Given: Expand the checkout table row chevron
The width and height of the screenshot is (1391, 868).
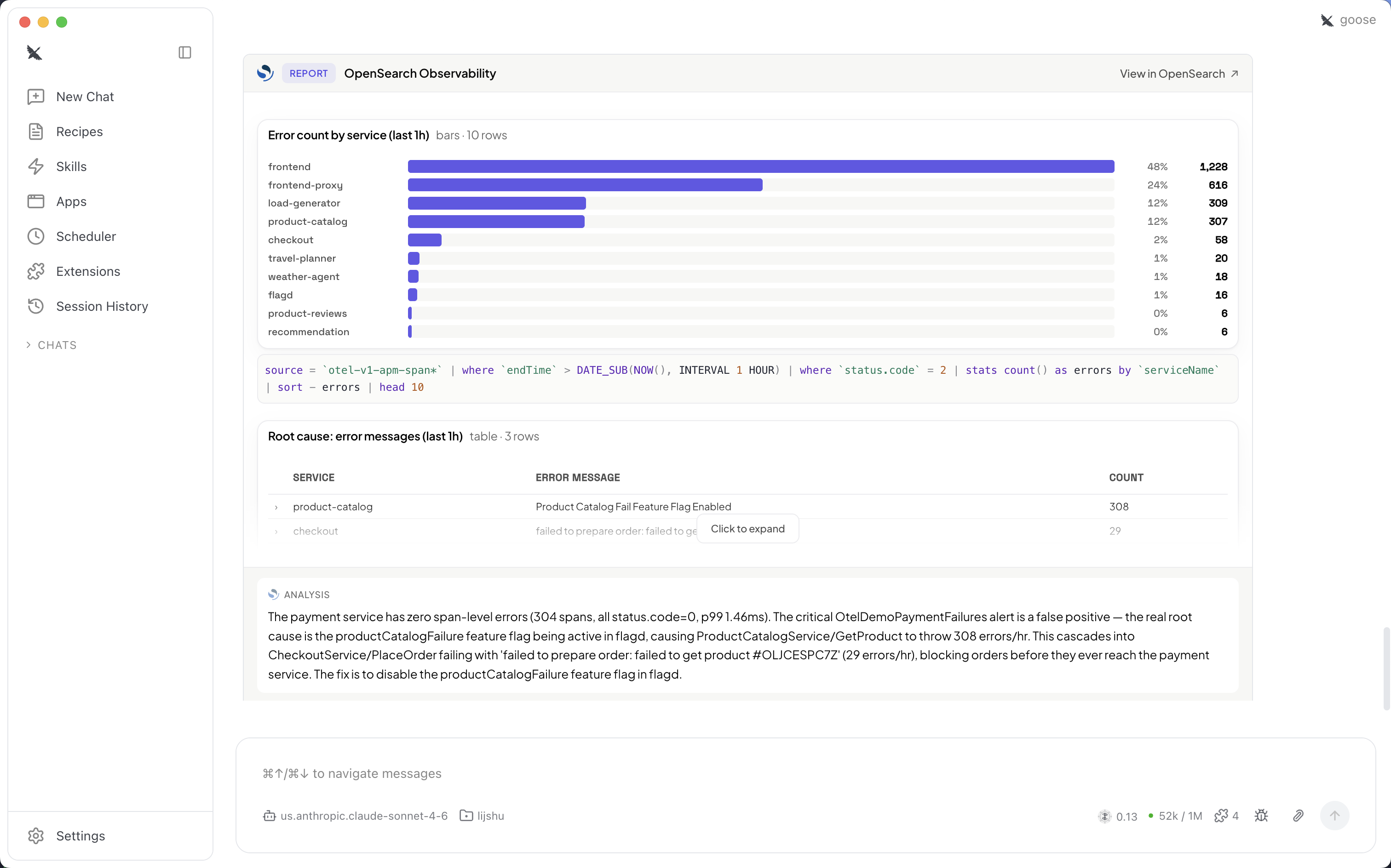Looking at the screenshot, I should pos(276,531).
